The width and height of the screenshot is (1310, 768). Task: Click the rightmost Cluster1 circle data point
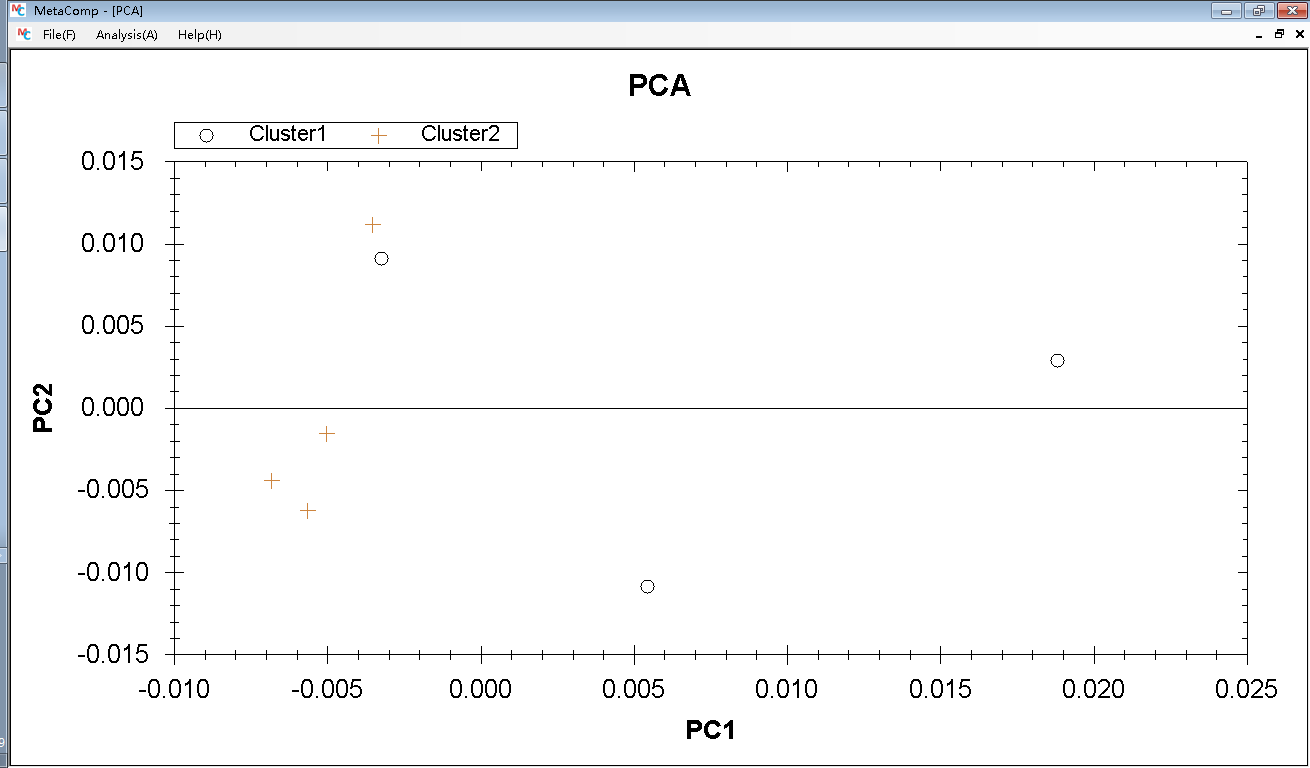point(1057,360)
